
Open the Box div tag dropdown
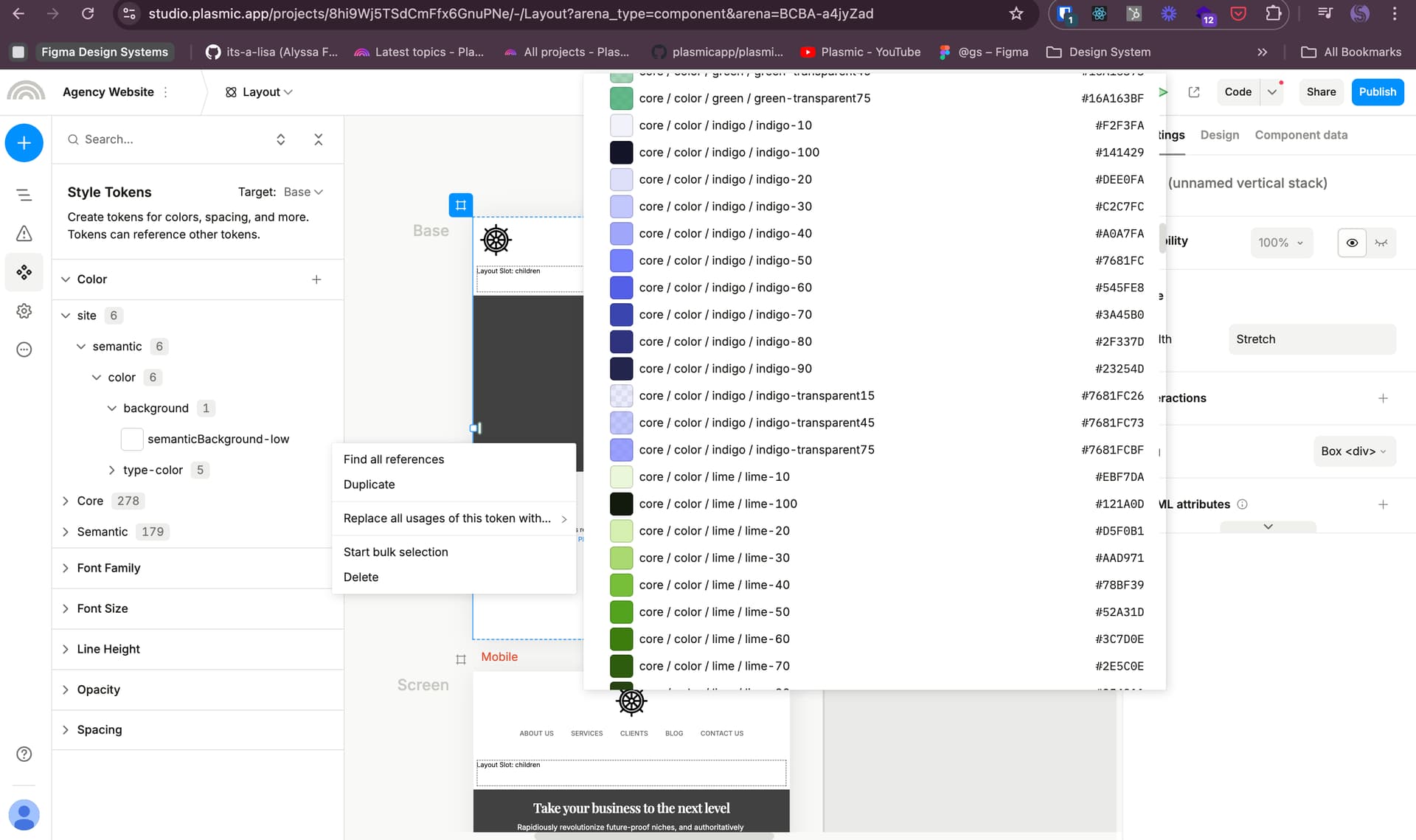(1353, 451)
